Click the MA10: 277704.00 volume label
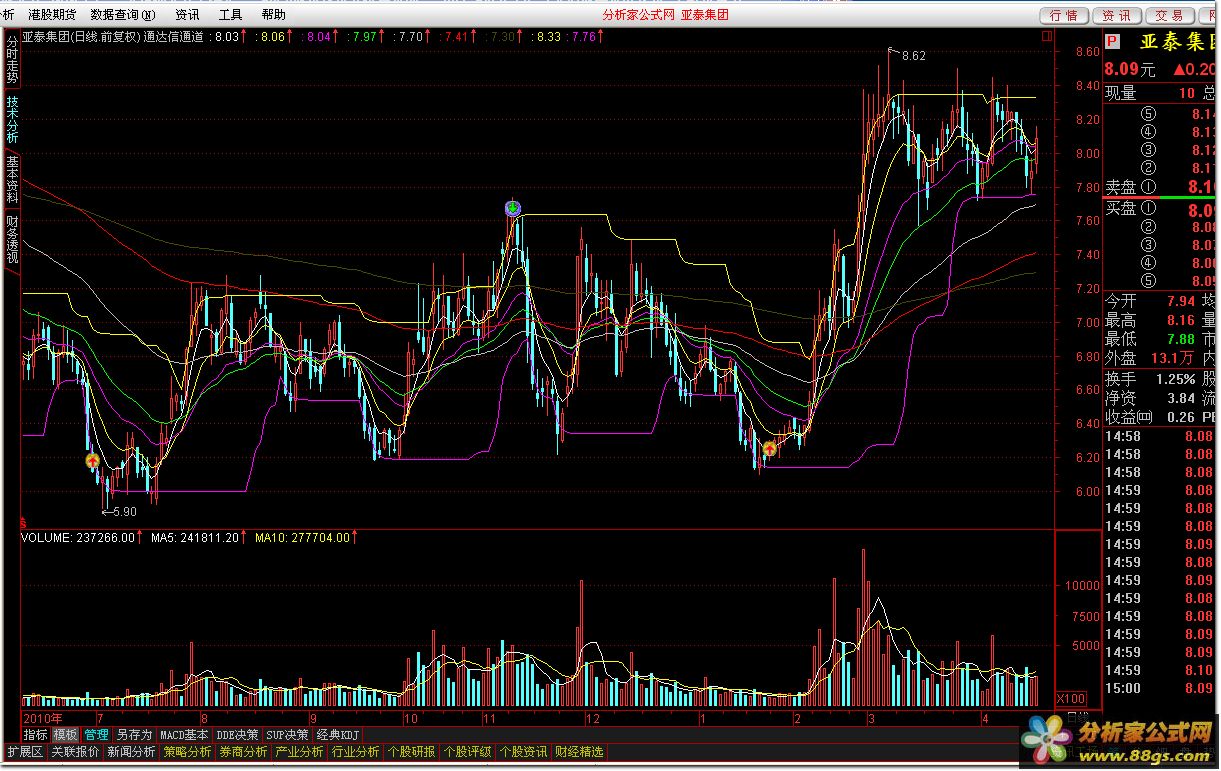This screenshot has width=1221, height=771. pyautogui.click(x=302, y=538)
